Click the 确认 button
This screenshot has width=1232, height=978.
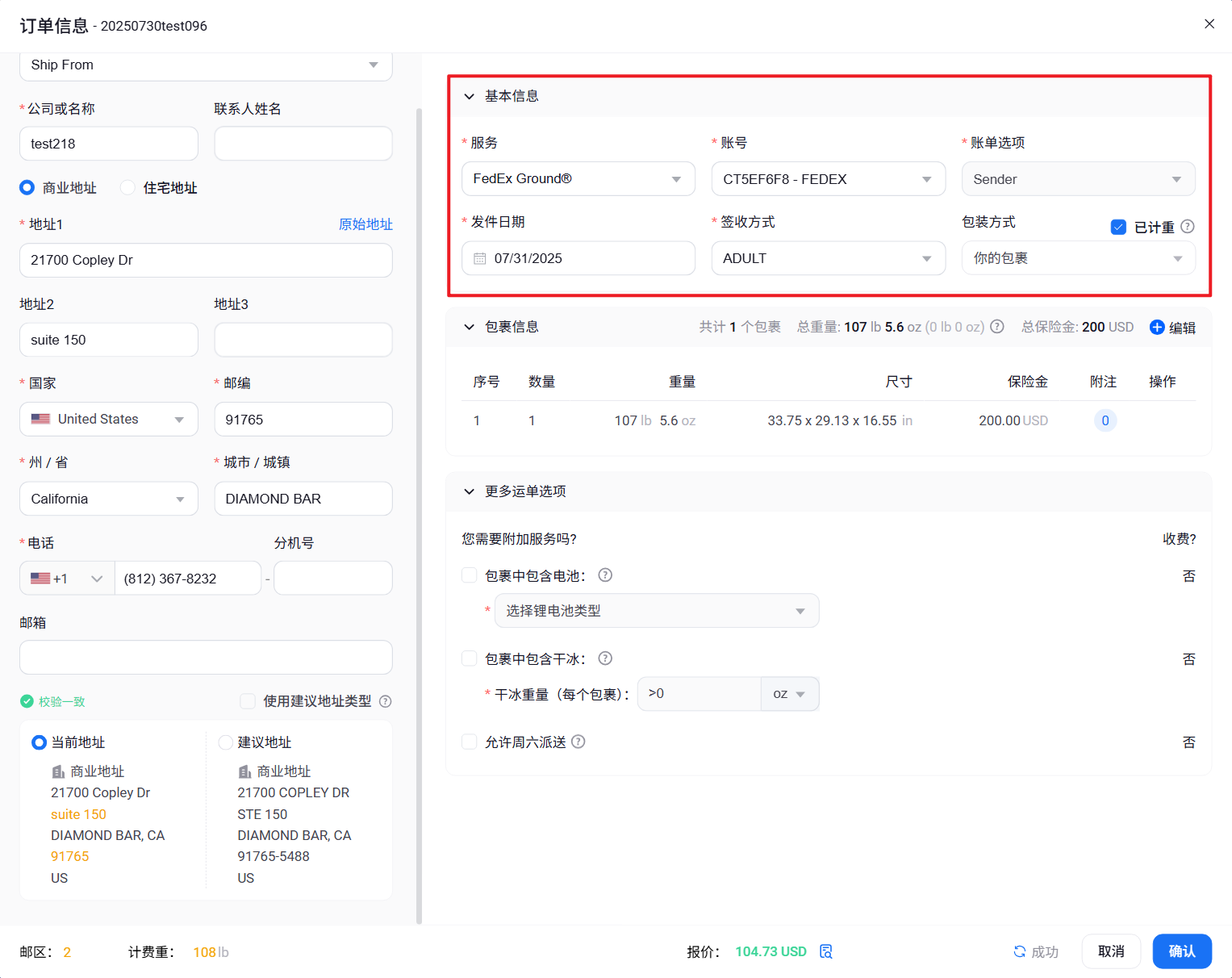[x=1182, y=951]
